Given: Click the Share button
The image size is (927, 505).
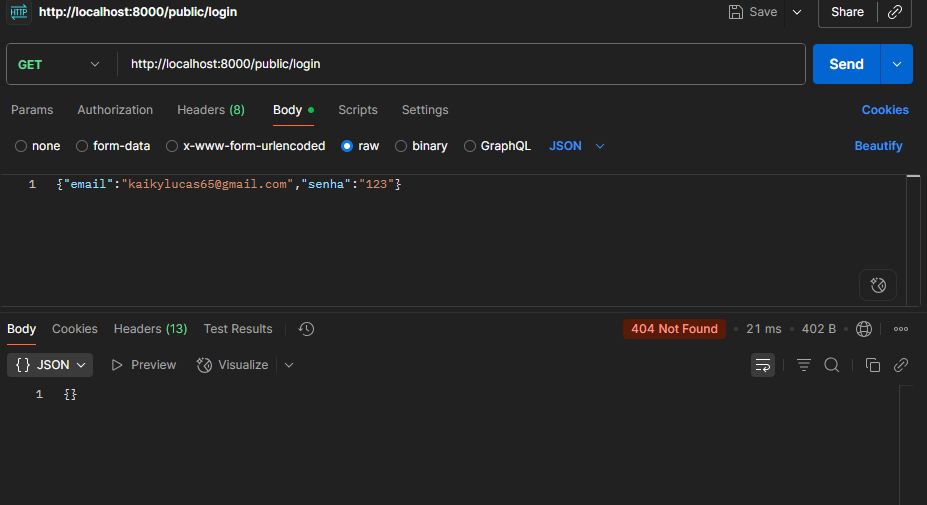Looking at the screenshot, I should tap(847, 12).
